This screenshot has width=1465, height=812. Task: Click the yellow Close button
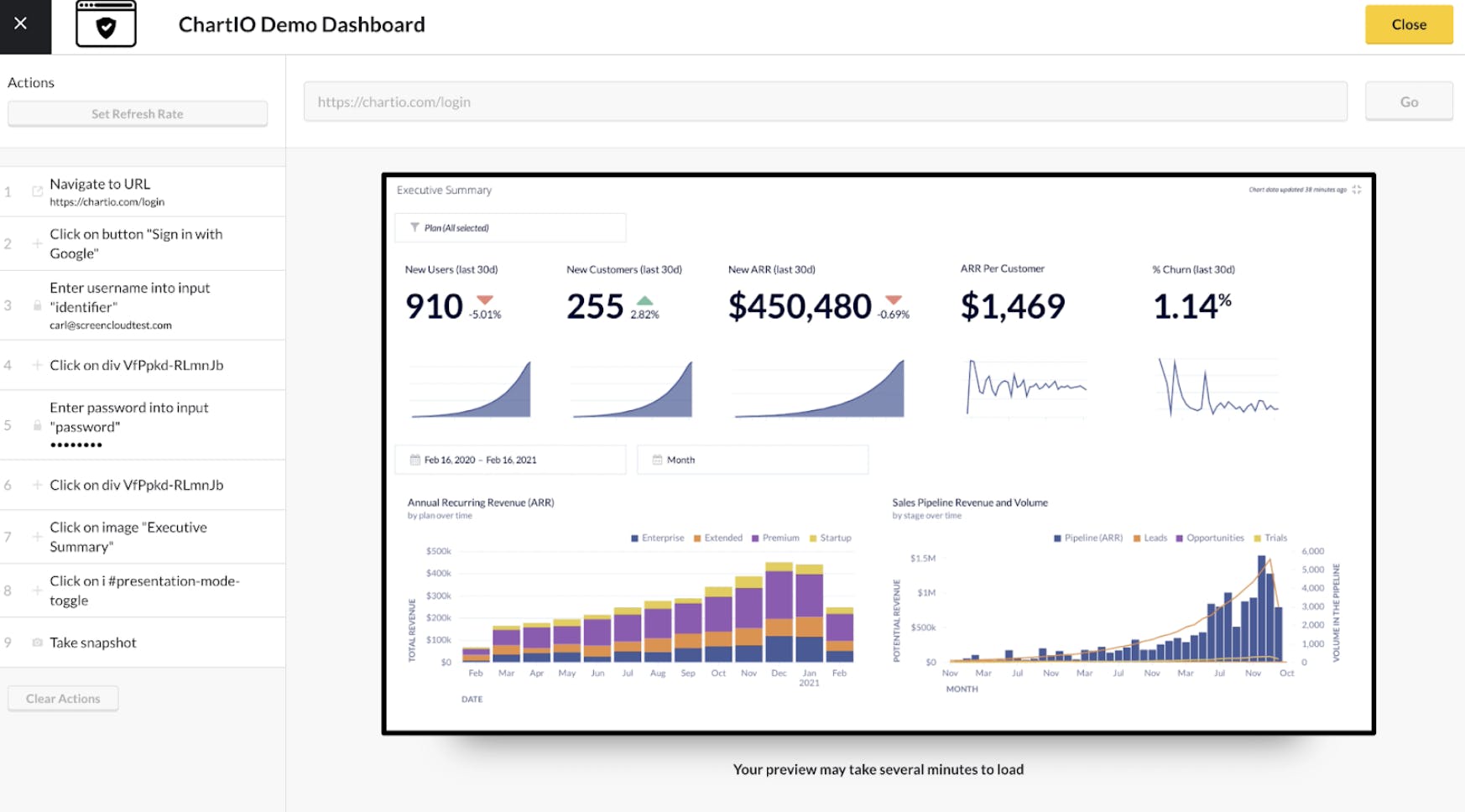1409,24
